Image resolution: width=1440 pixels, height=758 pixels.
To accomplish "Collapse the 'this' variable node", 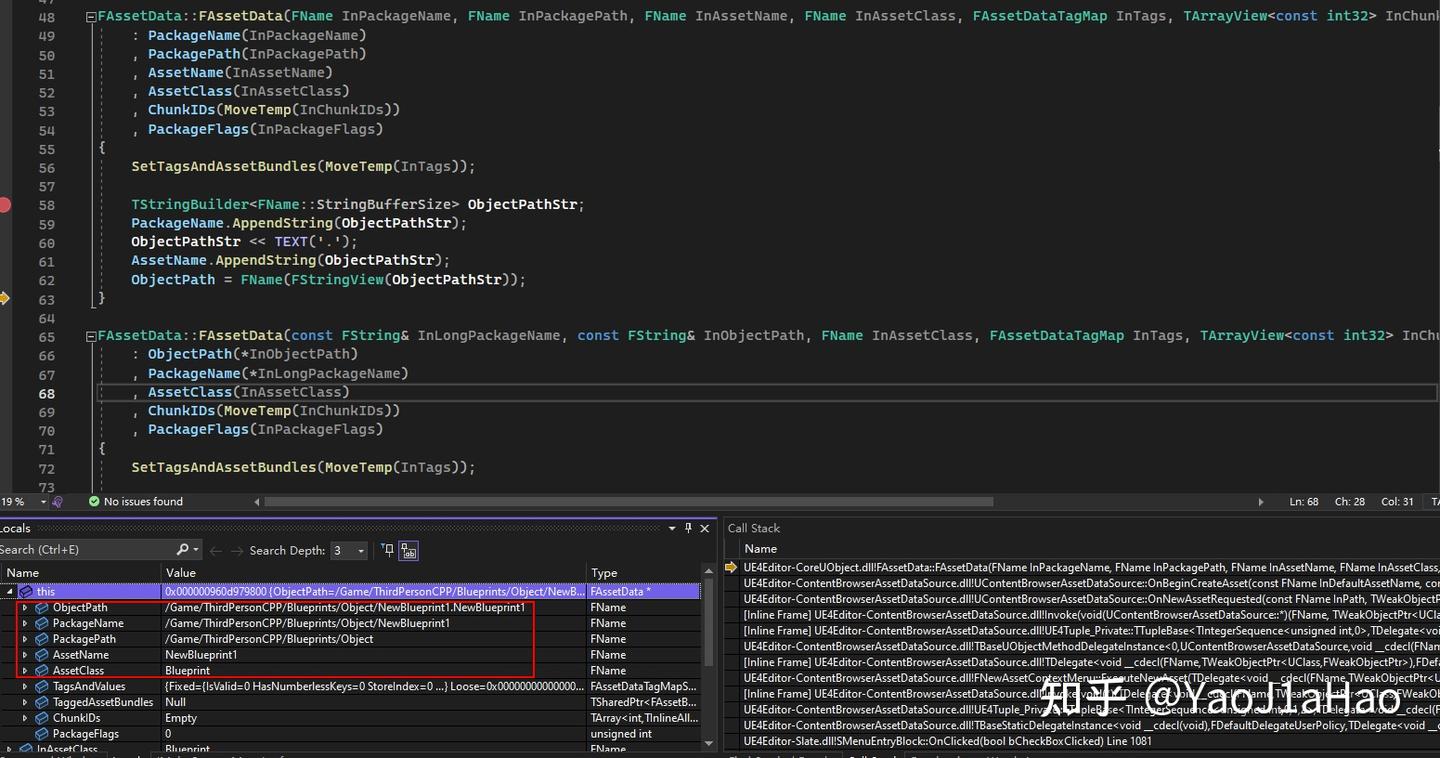I will (10, 592).
